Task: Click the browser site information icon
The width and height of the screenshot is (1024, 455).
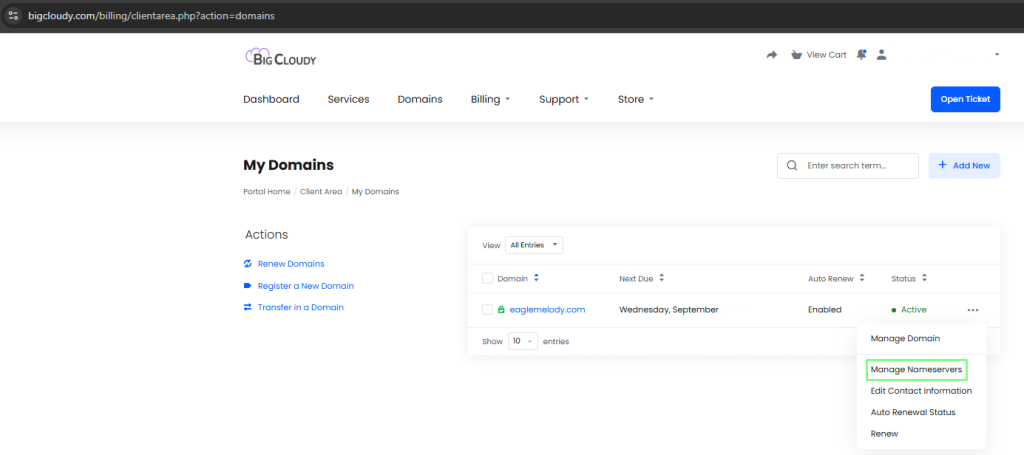Action: pos(13,16)
